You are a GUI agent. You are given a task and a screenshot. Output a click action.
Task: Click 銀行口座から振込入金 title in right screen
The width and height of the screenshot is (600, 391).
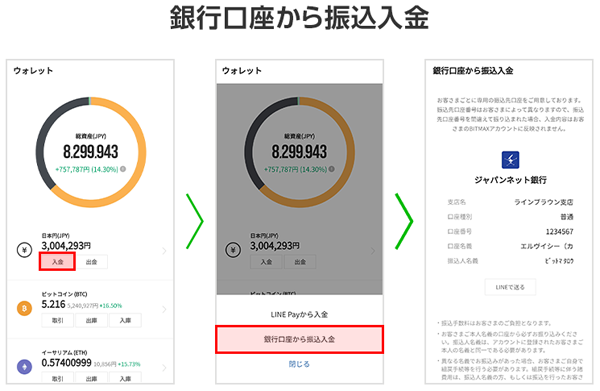pyautogui.click(x=473, y=71)
